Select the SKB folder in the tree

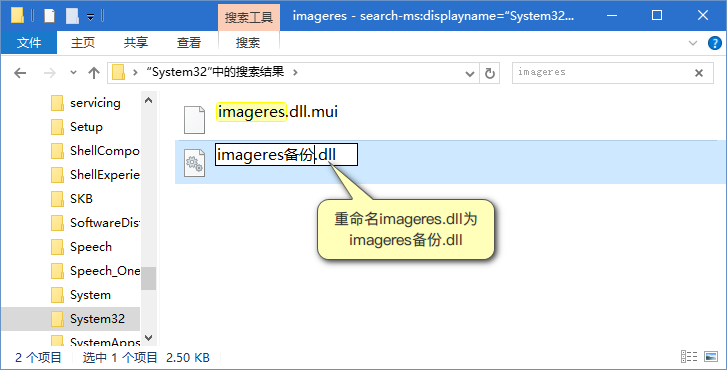[81, 198]
